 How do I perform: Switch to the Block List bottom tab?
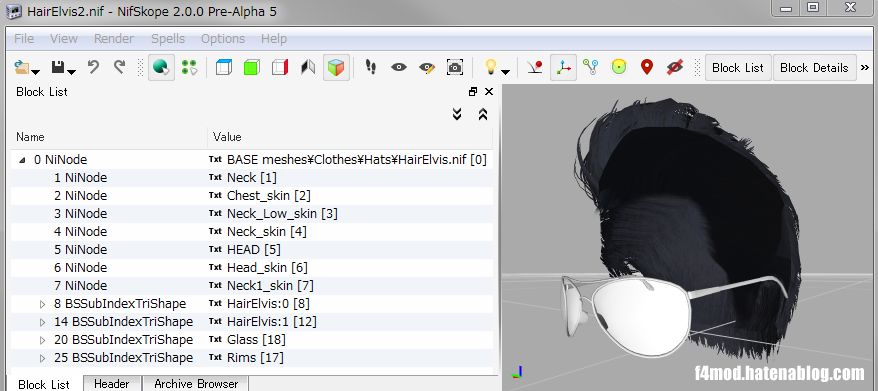(44, 384)
